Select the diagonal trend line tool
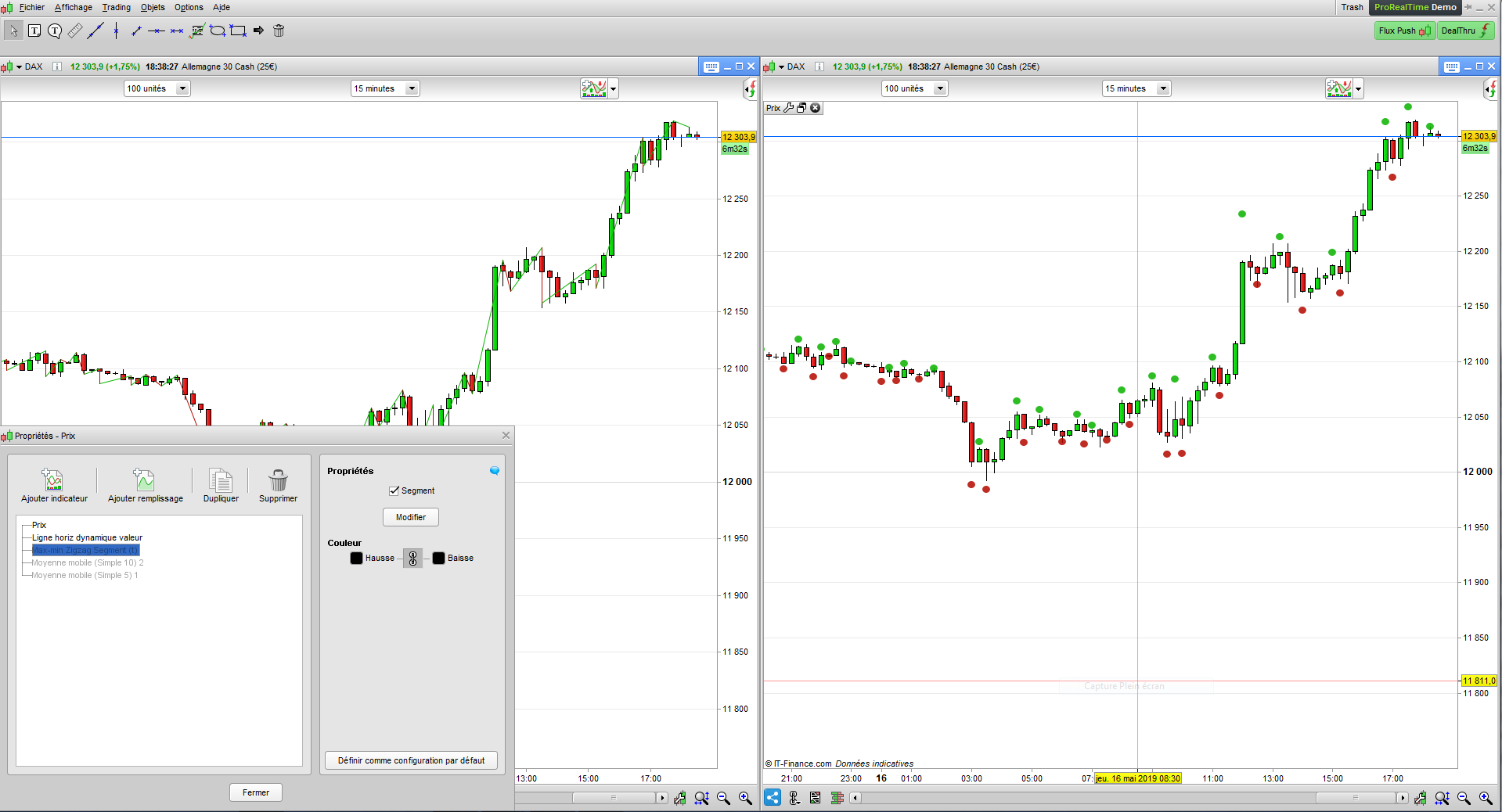1502x812 pixels. coord(95,31)
